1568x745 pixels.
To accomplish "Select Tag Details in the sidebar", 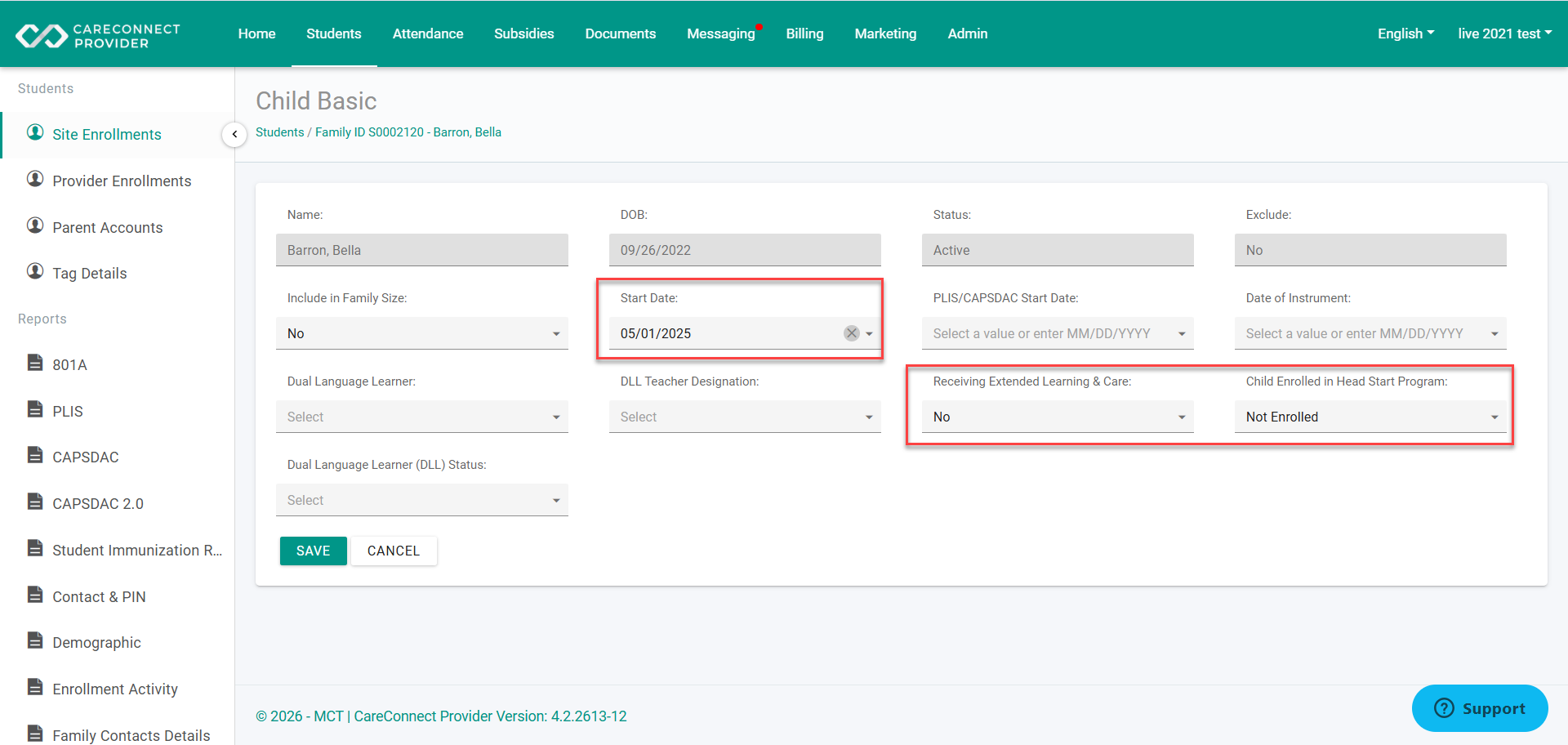I will tap(90, 274).
